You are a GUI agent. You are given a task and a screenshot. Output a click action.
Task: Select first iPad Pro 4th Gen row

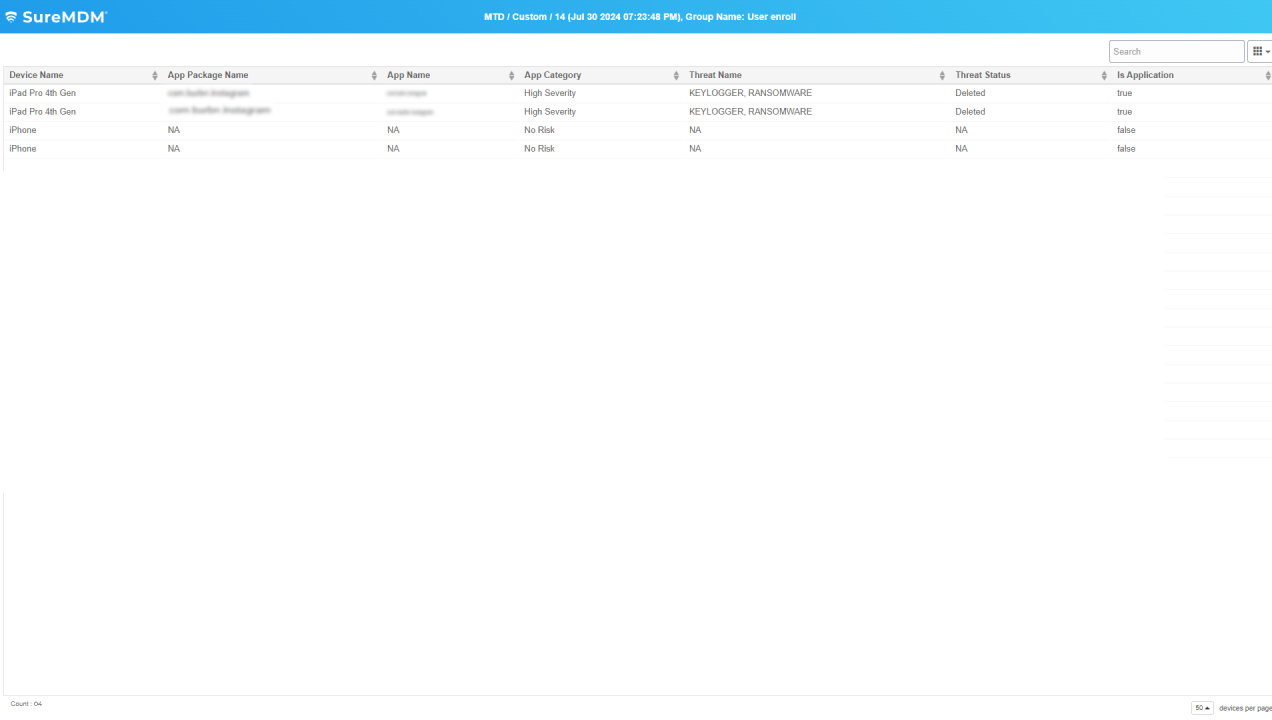tap(638, 93)
